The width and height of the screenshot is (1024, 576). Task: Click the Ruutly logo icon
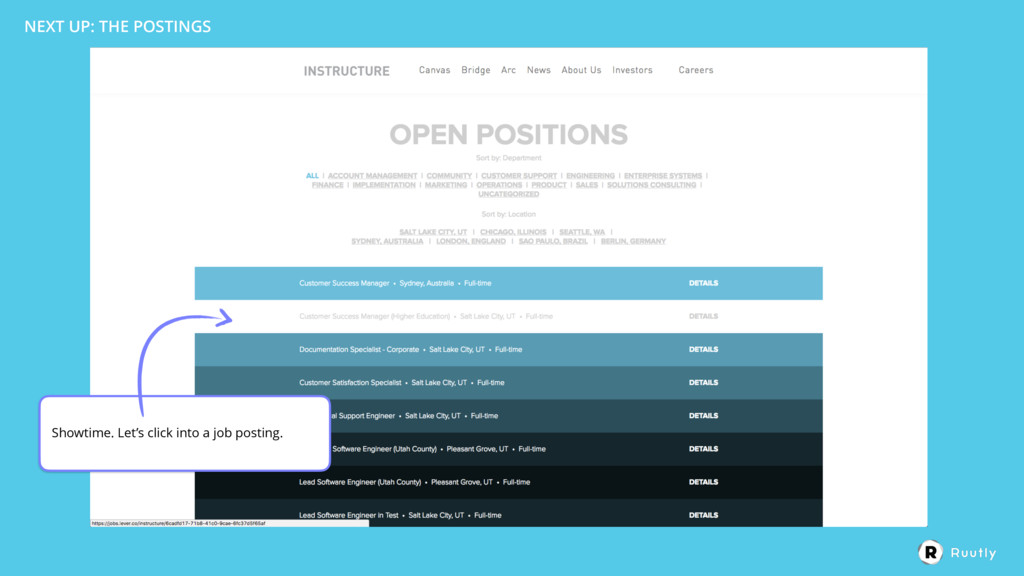931,552
